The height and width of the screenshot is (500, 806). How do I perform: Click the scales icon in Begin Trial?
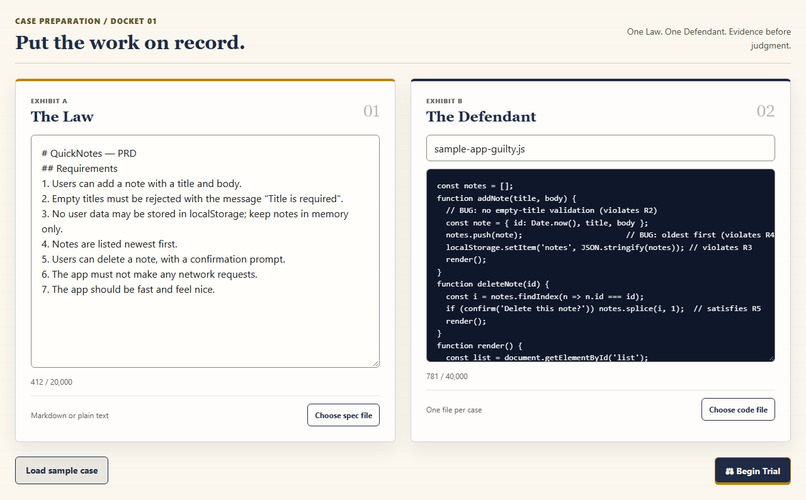(729, 471)
